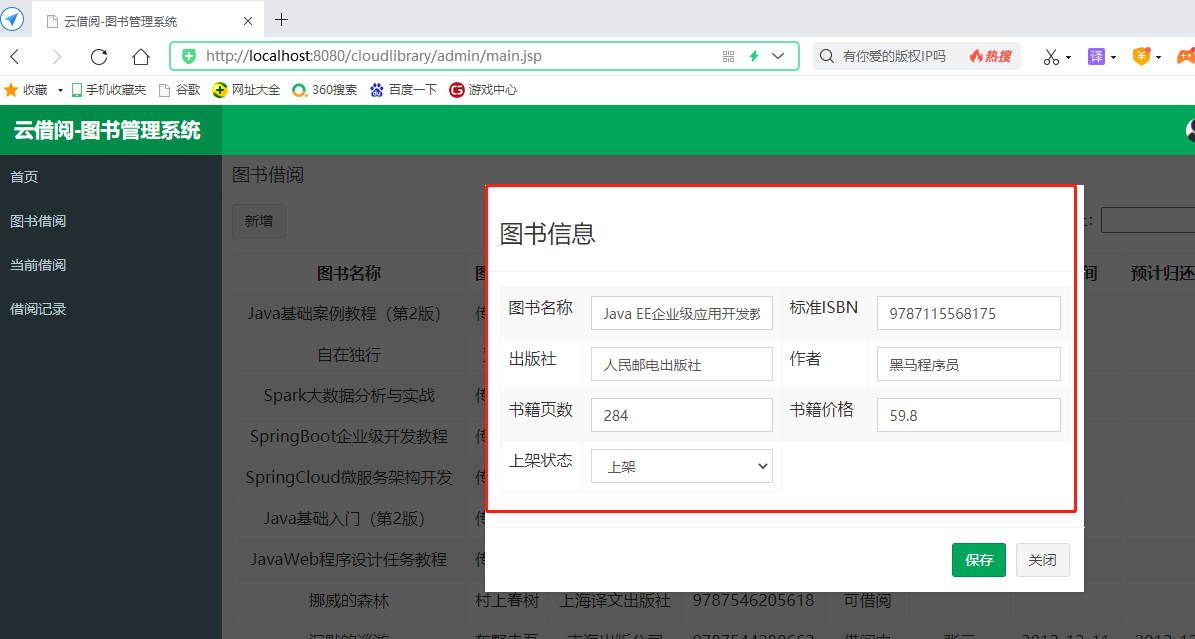This screenshot has width=1195, height=639.
Task: Open the scissors screenshot tool
Action: click(1052, 56)
